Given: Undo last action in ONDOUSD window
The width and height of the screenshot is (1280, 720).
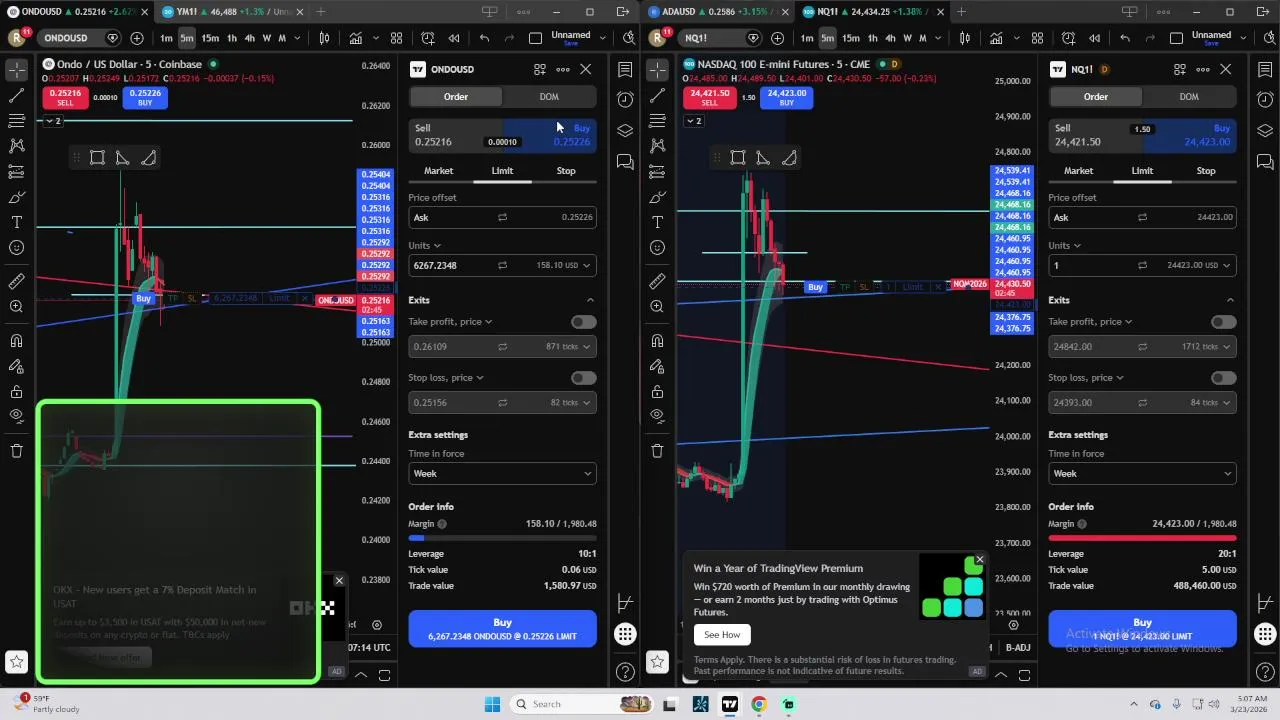Looking at the screenshot, I should click(x=484, y=38).
